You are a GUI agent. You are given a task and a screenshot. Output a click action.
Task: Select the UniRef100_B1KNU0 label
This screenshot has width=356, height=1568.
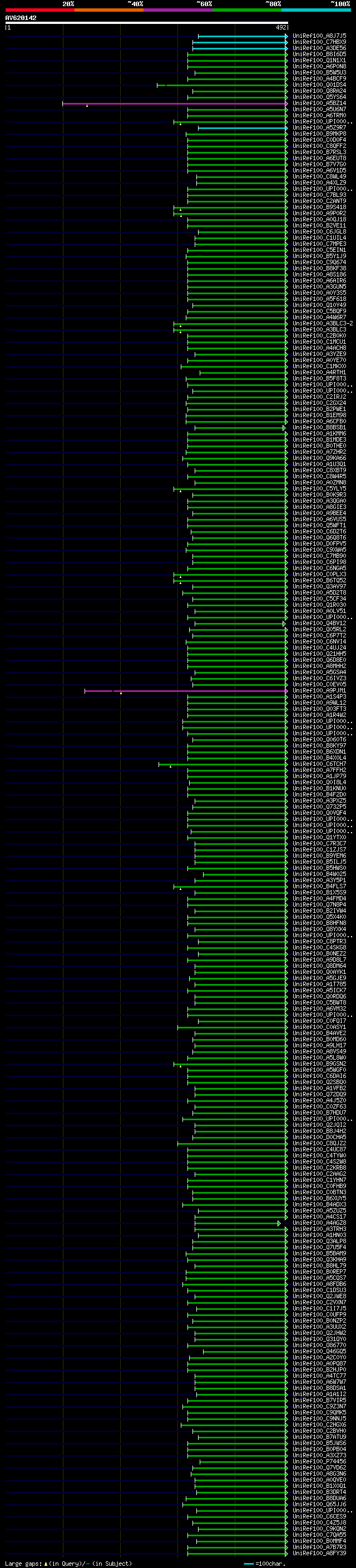click(x=319, y=788)
